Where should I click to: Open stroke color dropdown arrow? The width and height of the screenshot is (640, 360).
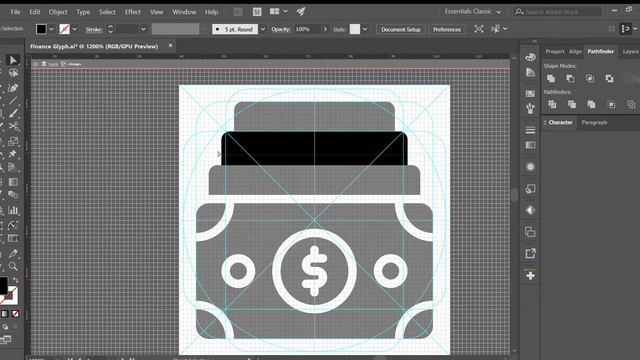[74, 29]
